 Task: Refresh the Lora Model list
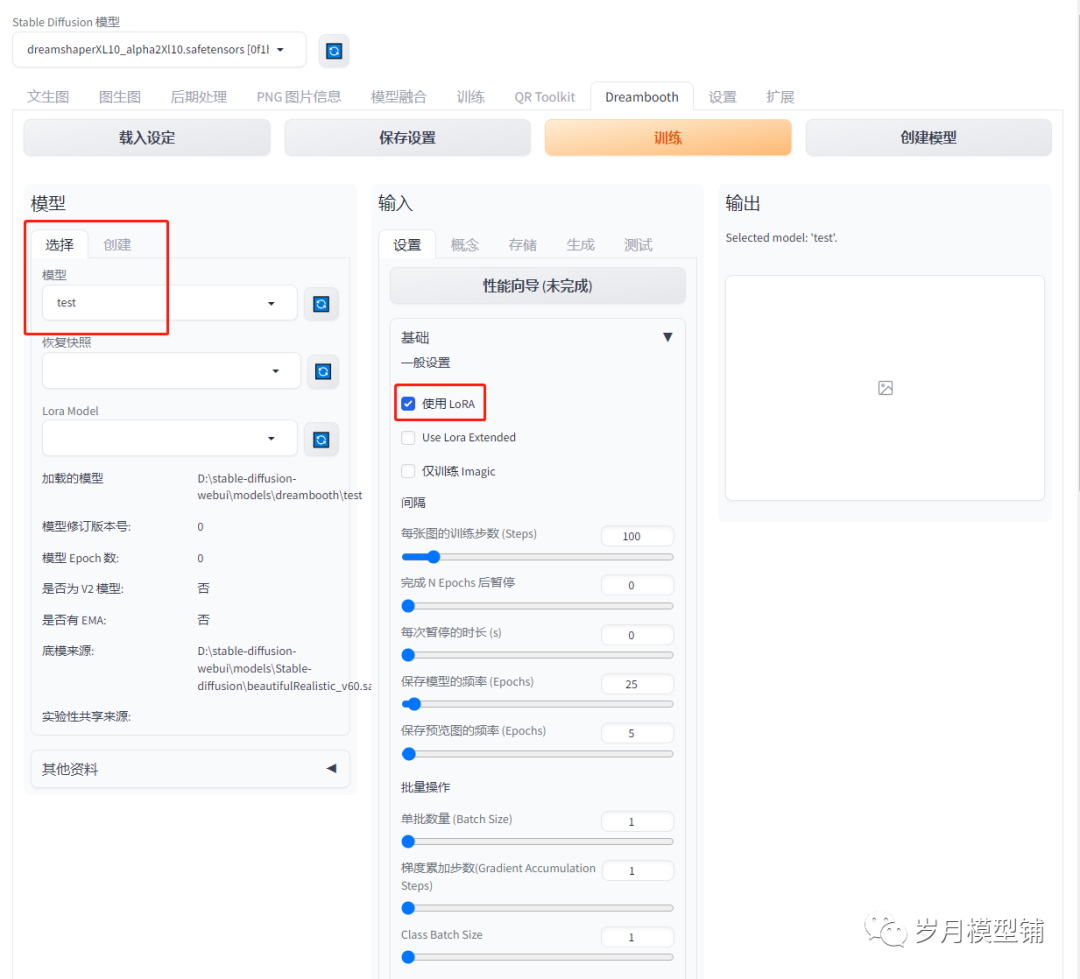click(321, 440)
